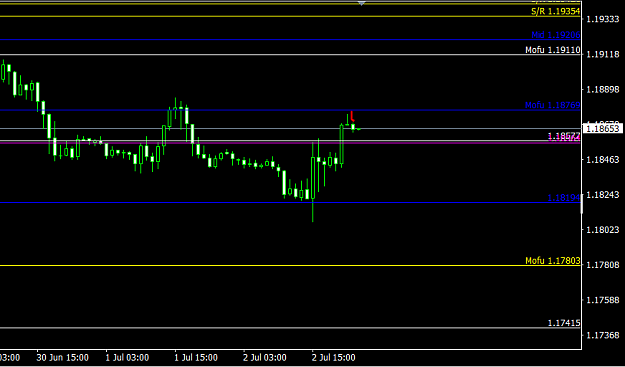Click 1.17368 on the price scale
Image resolution: width=625 pixels, height=367 pixels.
(x=603, y=335)
